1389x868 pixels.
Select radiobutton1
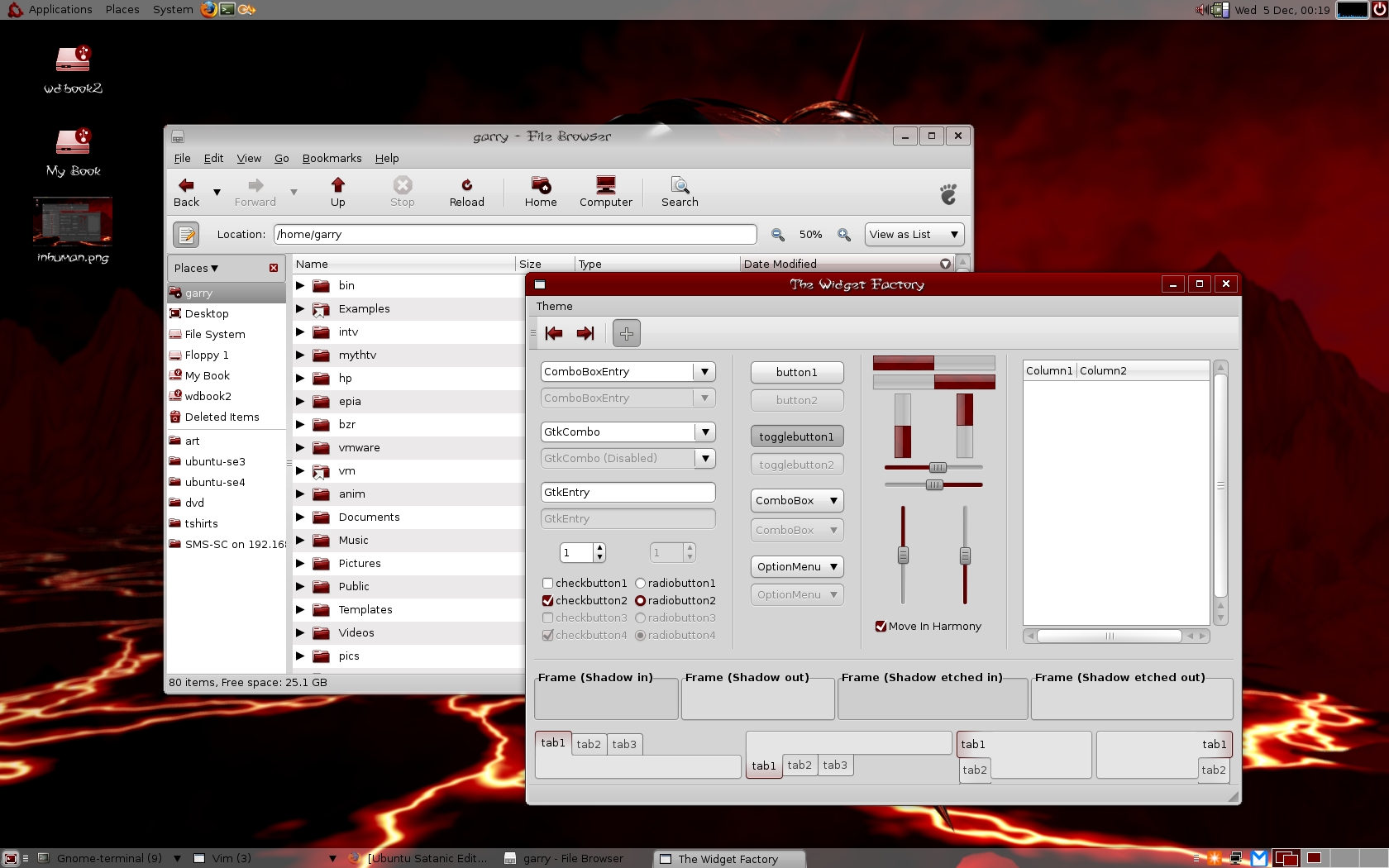(640, 584)
